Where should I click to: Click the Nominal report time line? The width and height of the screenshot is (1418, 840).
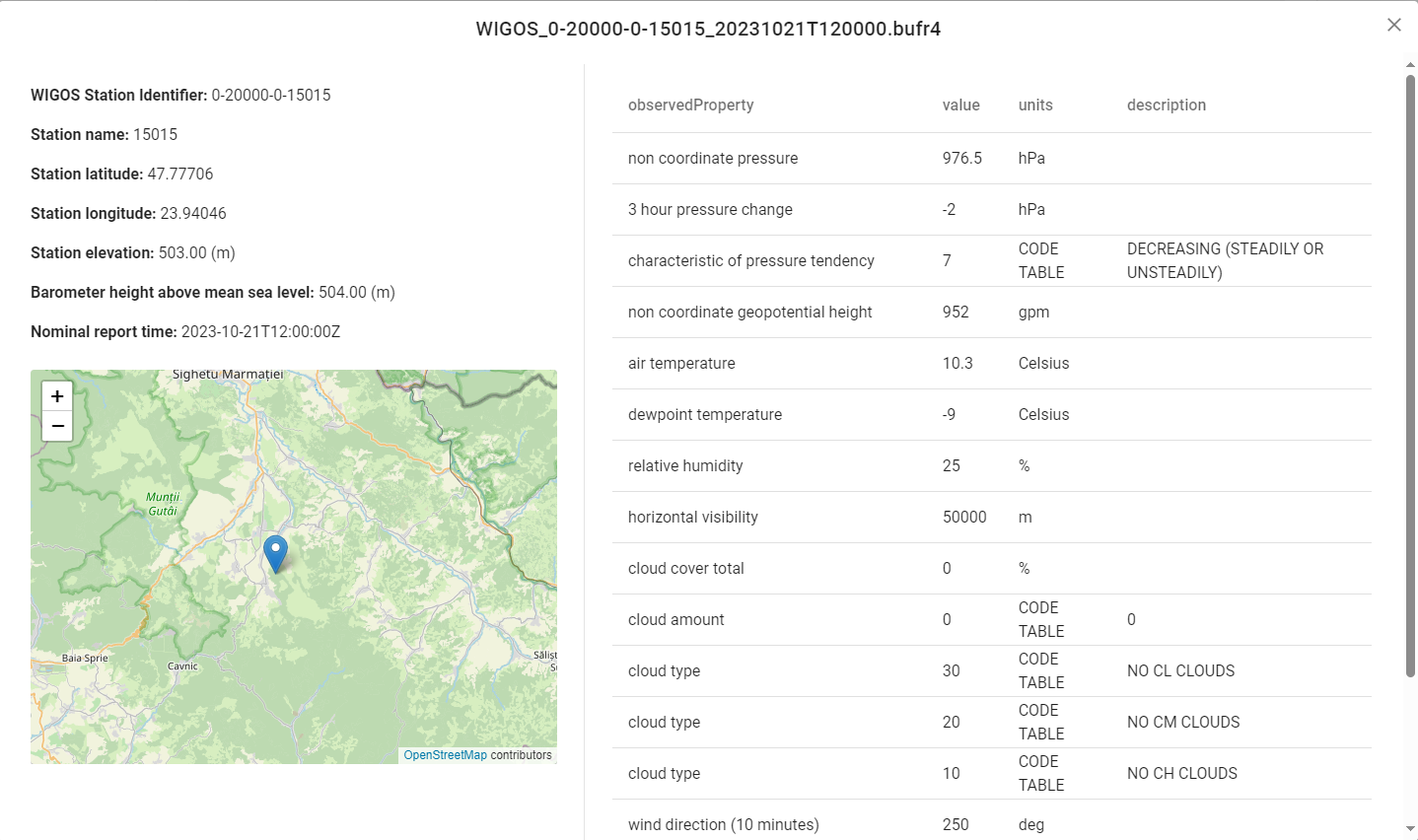(185, 332)
